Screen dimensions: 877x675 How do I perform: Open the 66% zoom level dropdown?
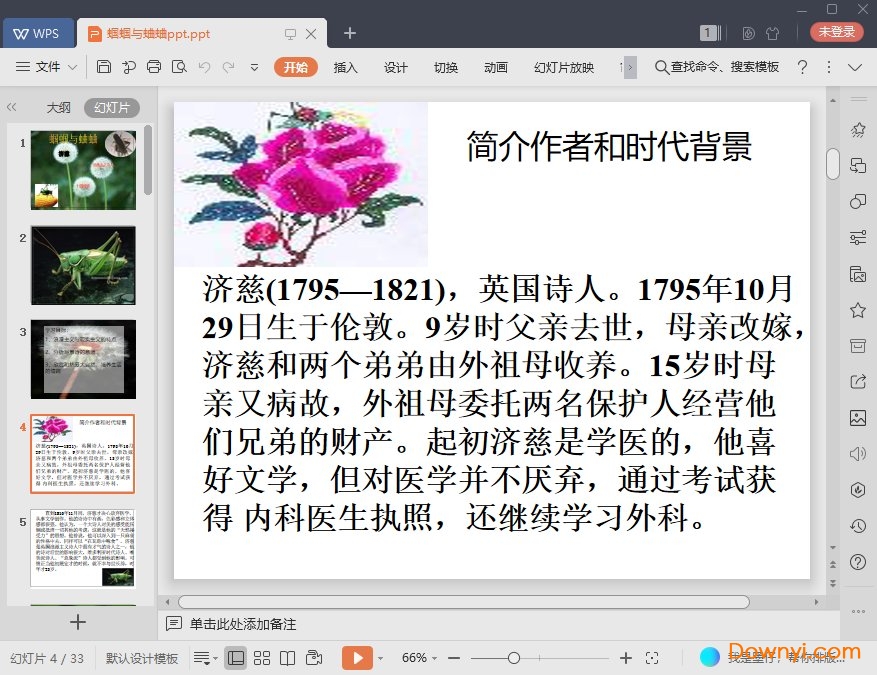(x=419, y=658)
